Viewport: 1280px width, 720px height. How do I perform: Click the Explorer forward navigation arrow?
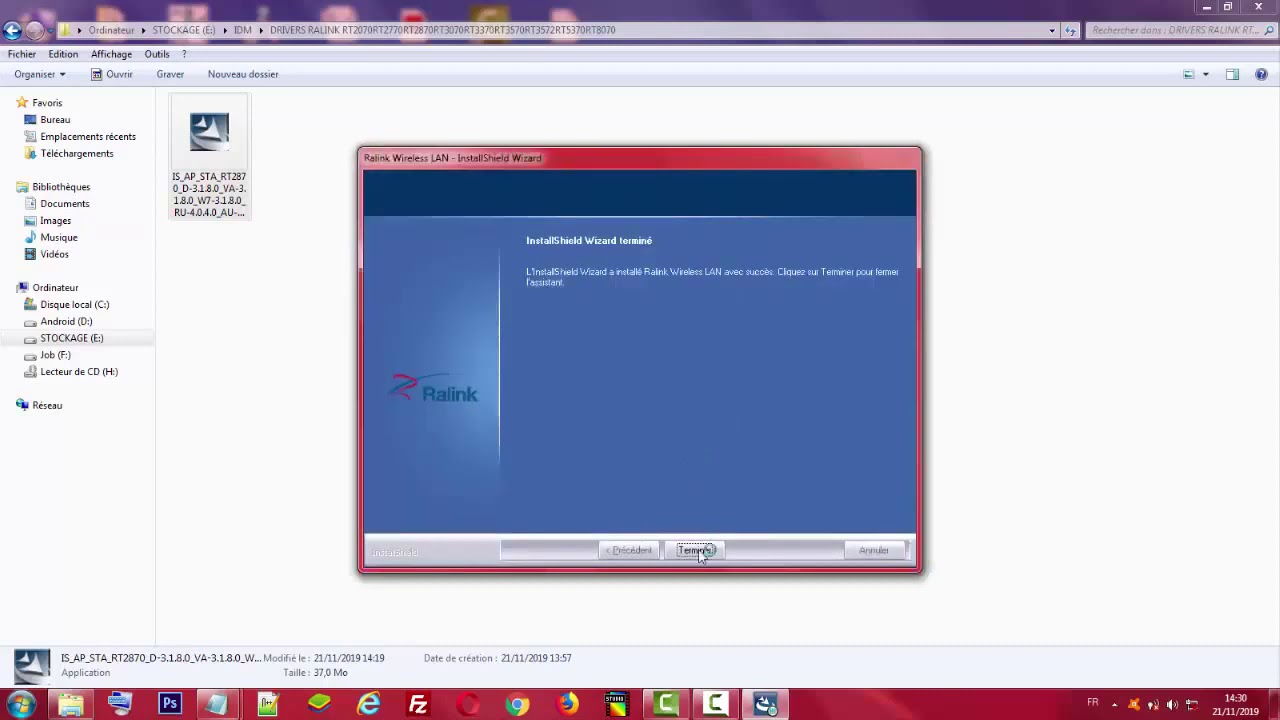coord(35,30)
